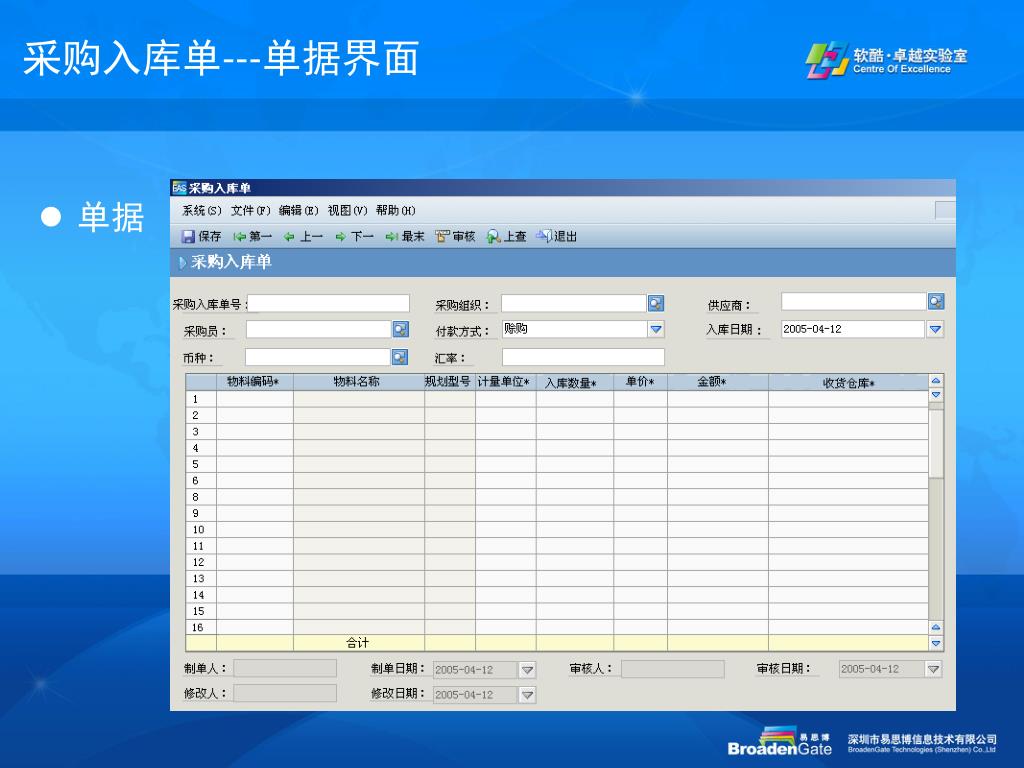This screenshot has width=1024, height=768.
Task: Collapse the 采购入库单 section header triangle
Action: tap(182, 263)
